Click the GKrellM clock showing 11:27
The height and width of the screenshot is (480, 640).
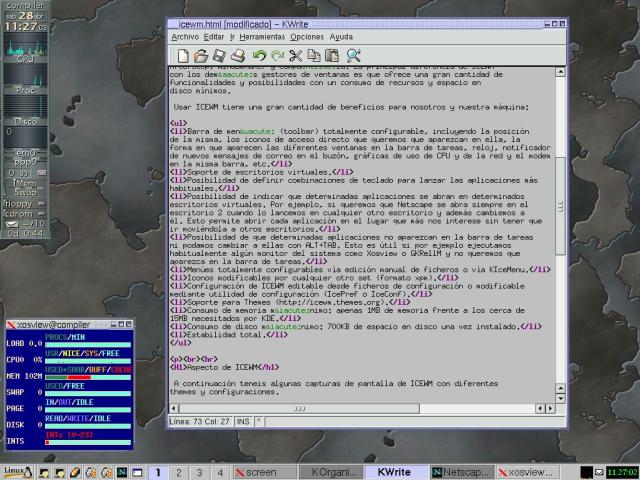tap(26, 27)
